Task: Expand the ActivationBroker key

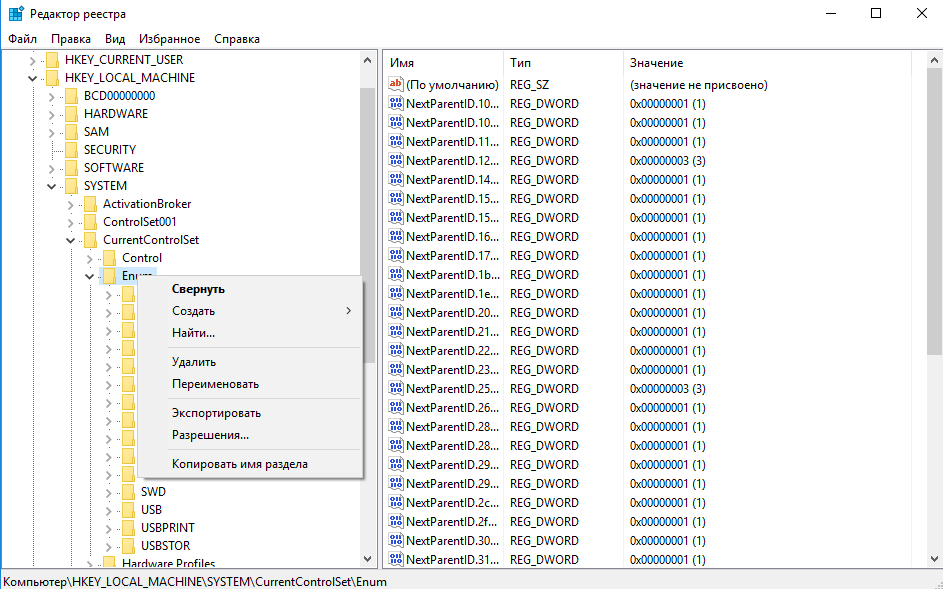Action: coord(71,204)
